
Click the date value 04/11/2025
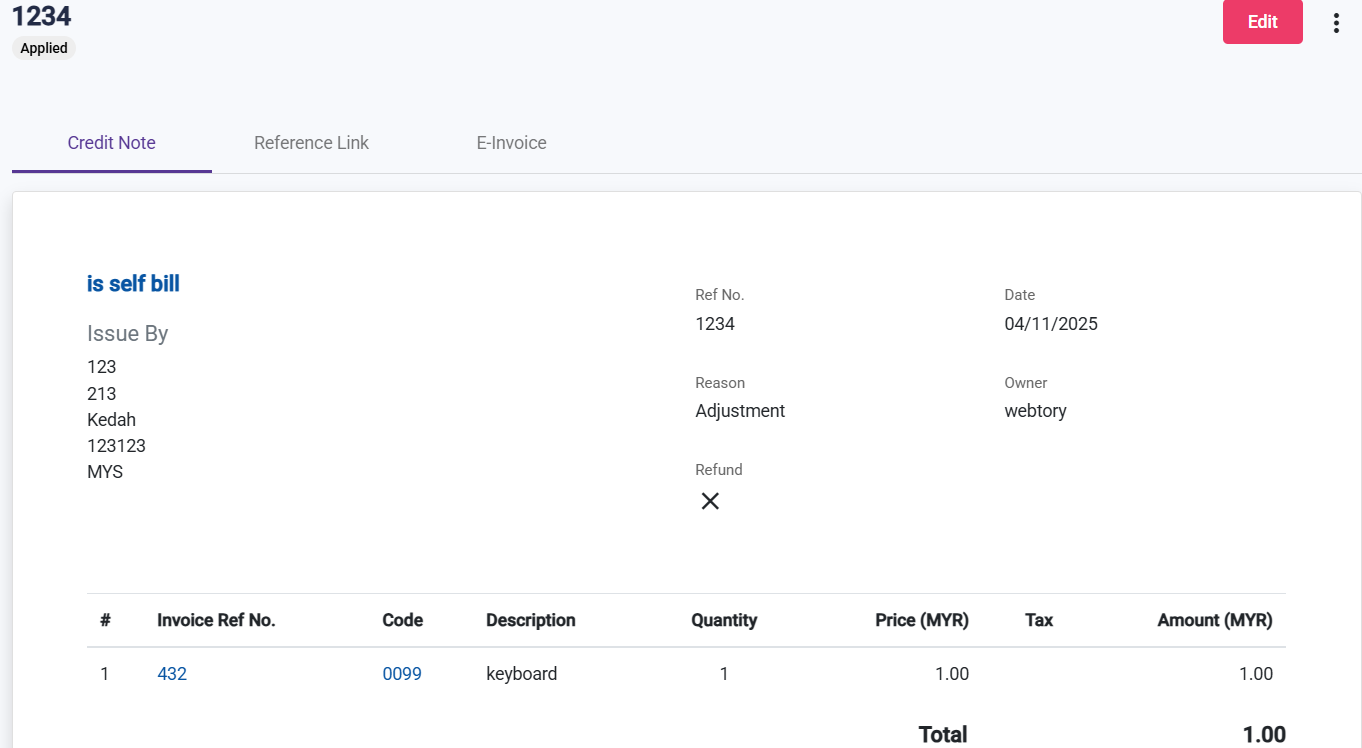coord(1051,324)
